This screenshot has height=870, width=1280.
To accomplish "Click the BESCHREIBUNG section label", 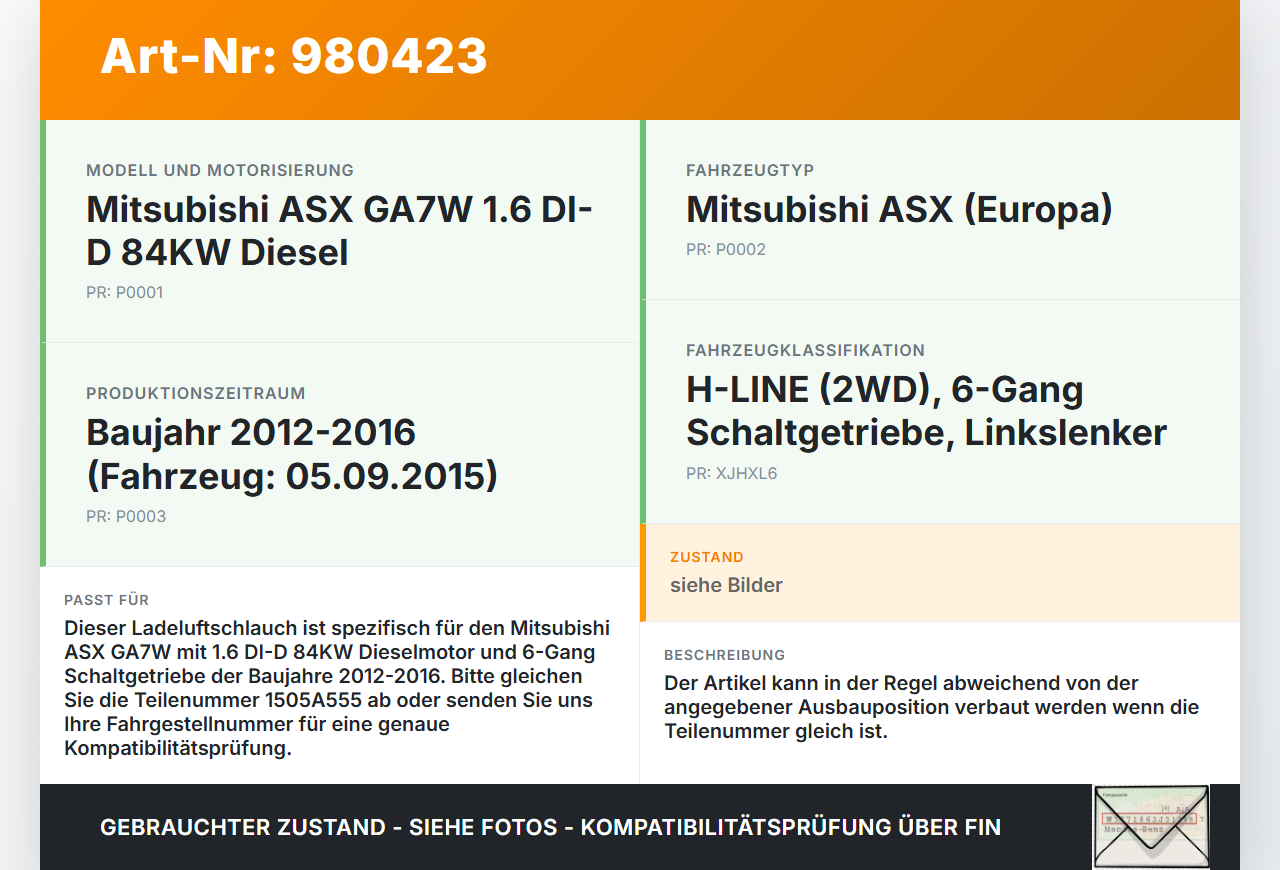I will [725, 655].
